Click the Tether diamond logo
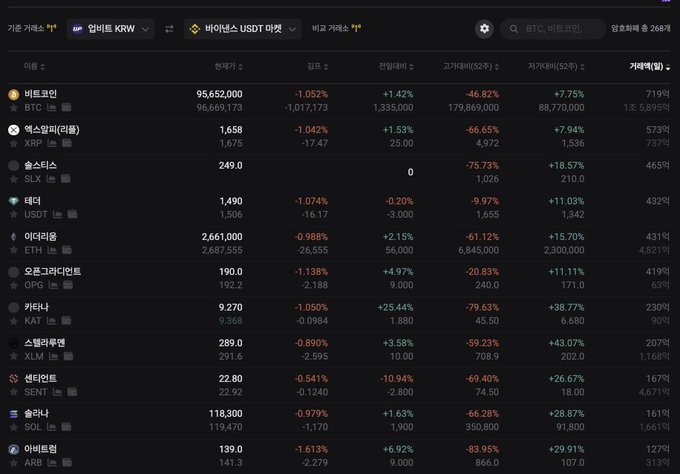Image resolution: width=680 pixels, height=474 pixels. pos(14,201)
